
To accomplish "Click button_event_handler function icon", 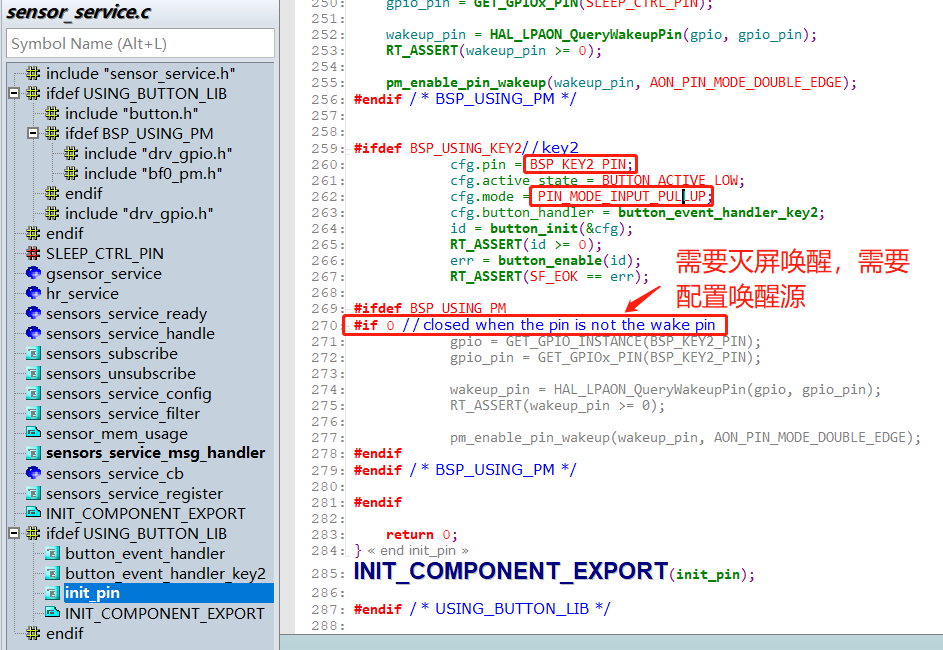I will 53,553.
